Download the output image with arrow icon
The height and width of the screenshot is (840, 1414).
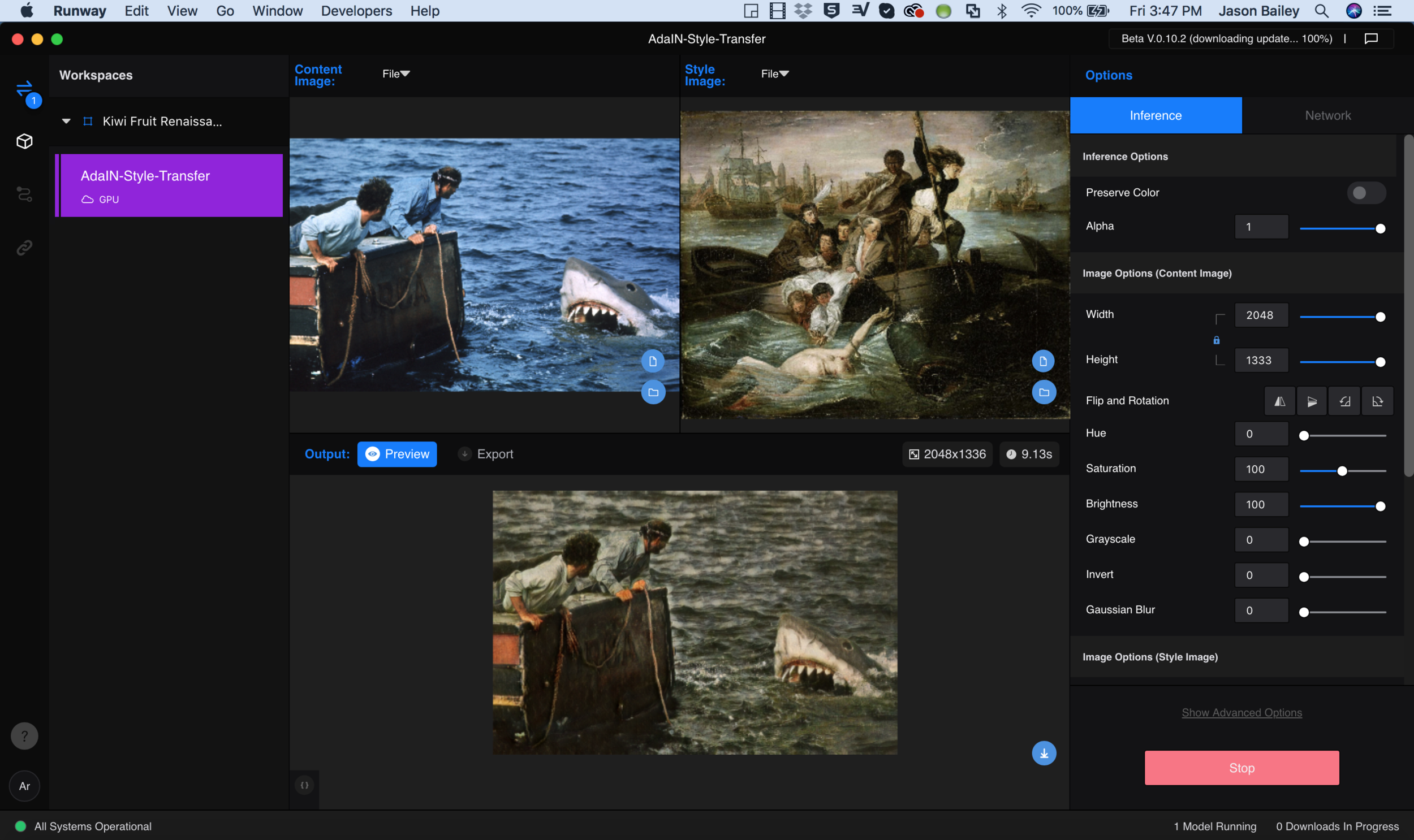click(1044, 754)
